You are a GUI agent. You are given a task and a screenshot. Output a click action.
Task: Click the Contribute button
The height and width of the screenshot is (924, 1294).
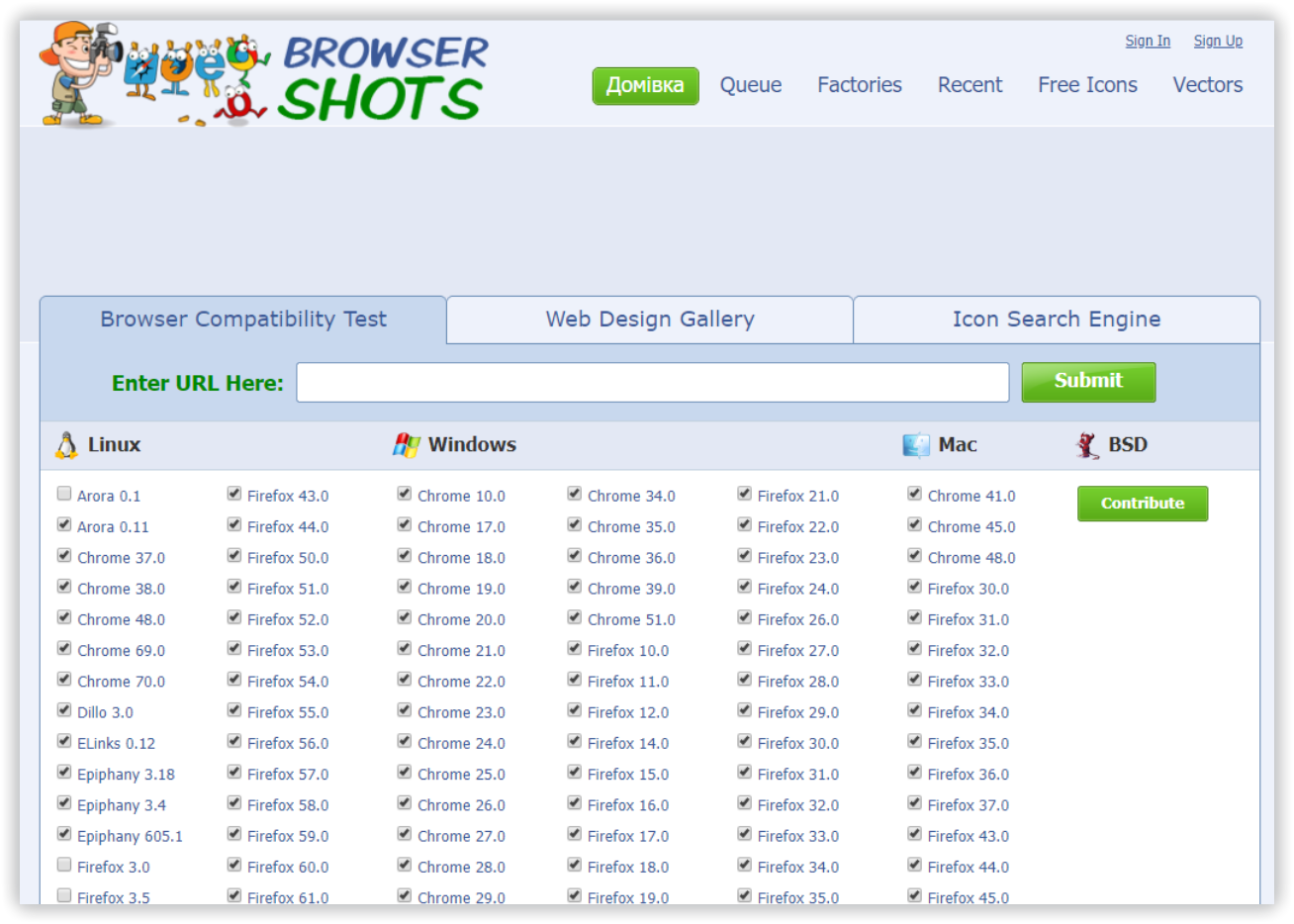coord(1143,504)
